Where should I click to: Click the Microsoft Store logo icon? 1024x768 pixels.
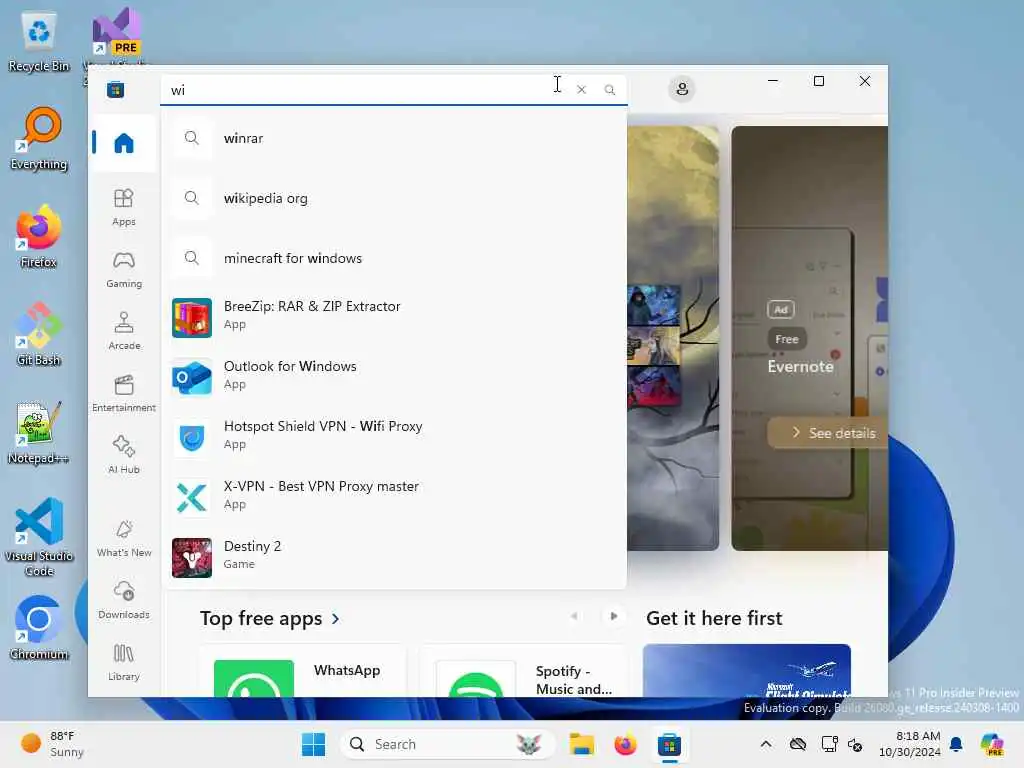pos(116,89)
